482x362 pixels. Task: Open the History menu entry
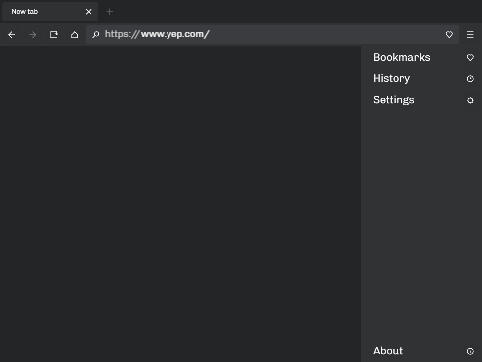point(423,79)
